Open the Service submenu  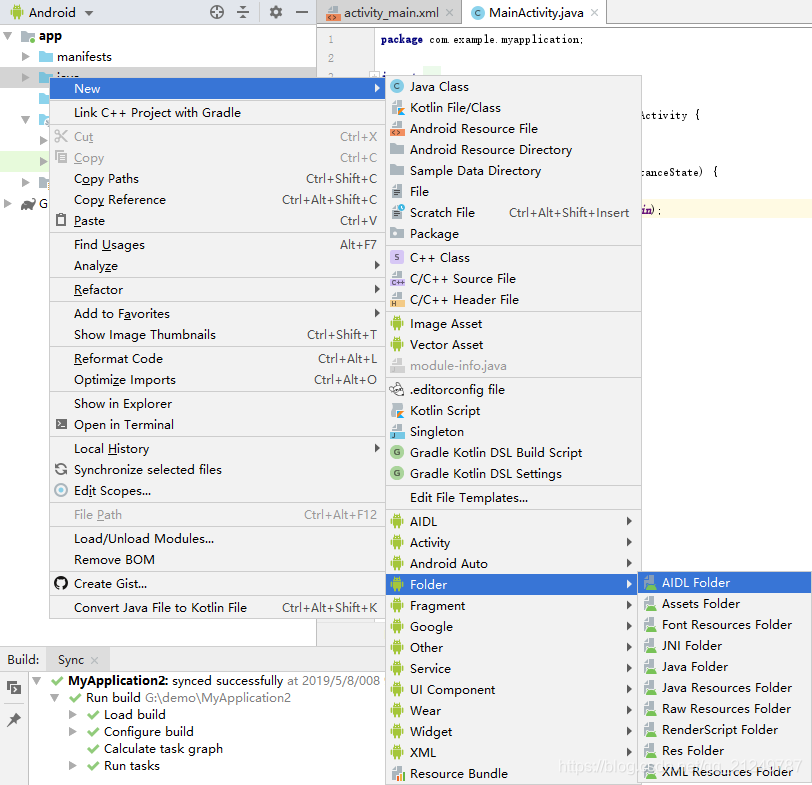coord(513,668)
